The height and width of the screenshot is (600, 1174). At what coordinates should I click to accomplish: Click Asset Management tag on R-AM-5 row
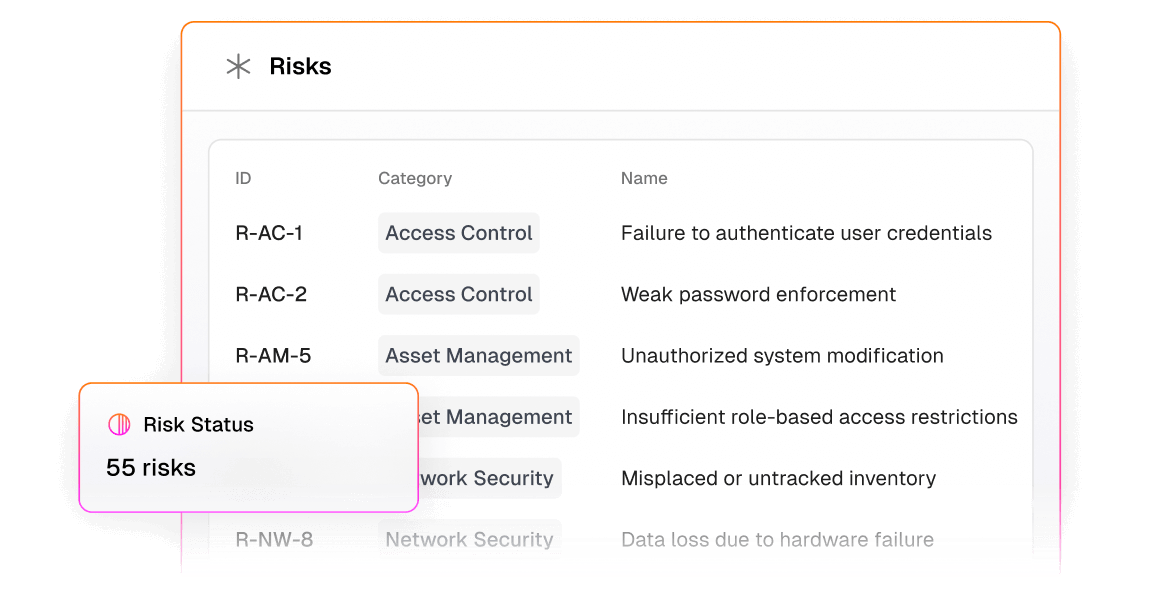coord(478,356)
